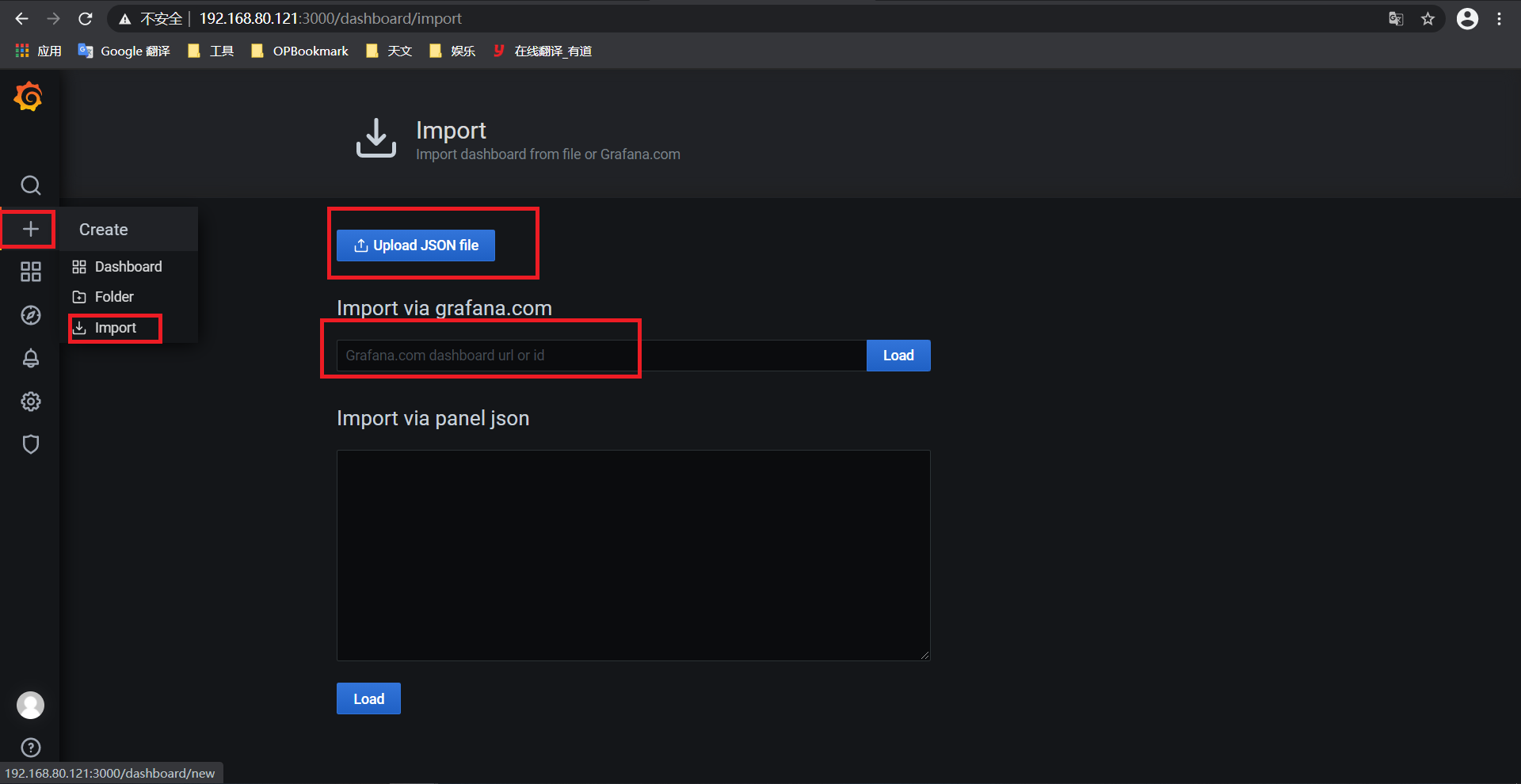
Task: Open the 娱乐 bookmarks folder
Action: pyautogui.click(x=452, y=51)
